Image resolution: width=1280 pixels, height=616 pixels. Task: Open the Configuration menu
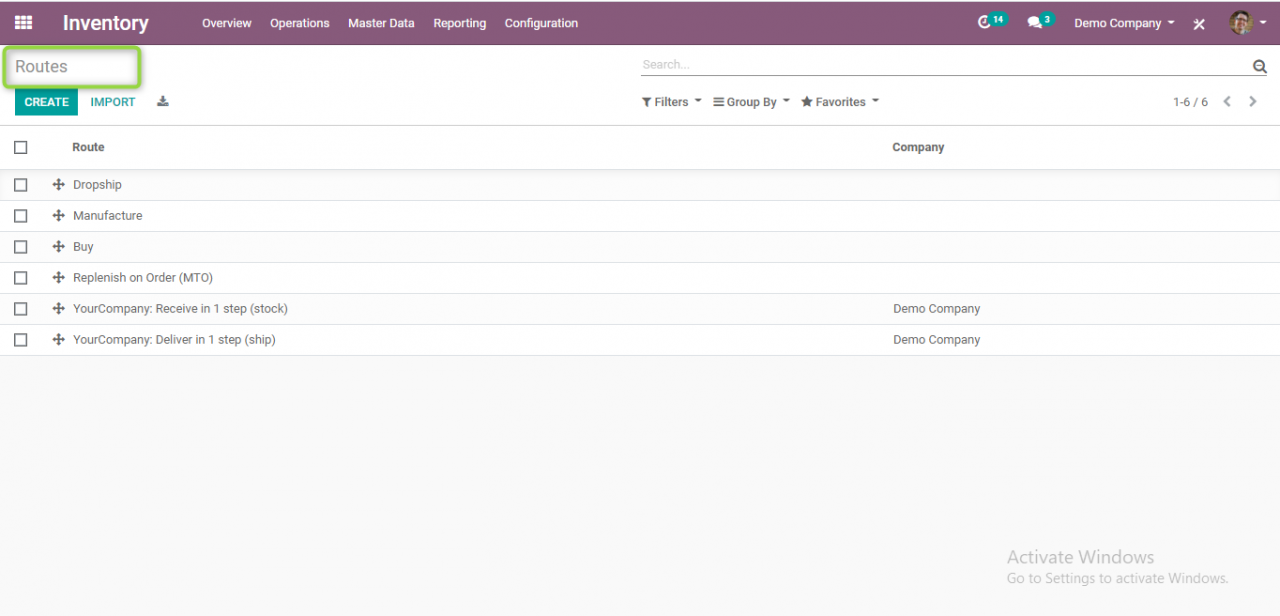click(541, 23)
